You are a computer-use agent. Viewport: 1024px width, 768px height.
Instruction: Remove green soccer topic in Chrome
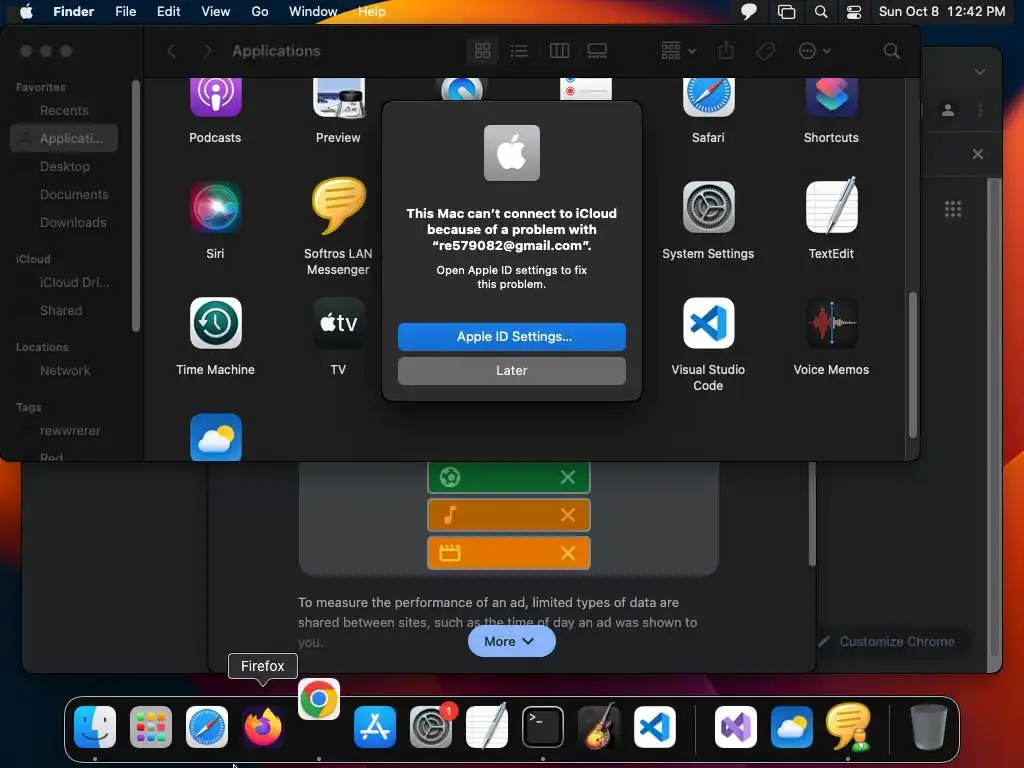coord(568,477)
